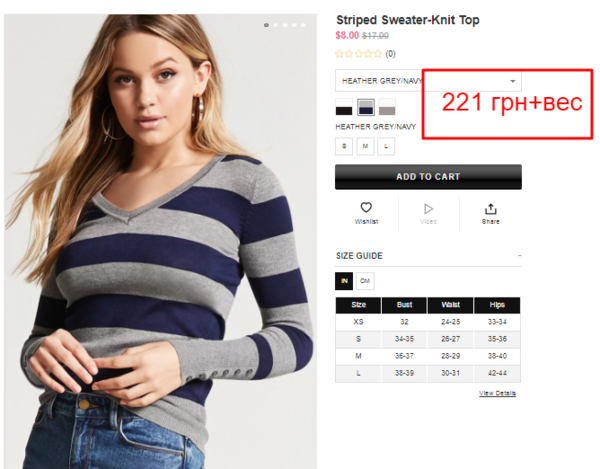Select size M button
600x469 pixels.
[365, 146]
